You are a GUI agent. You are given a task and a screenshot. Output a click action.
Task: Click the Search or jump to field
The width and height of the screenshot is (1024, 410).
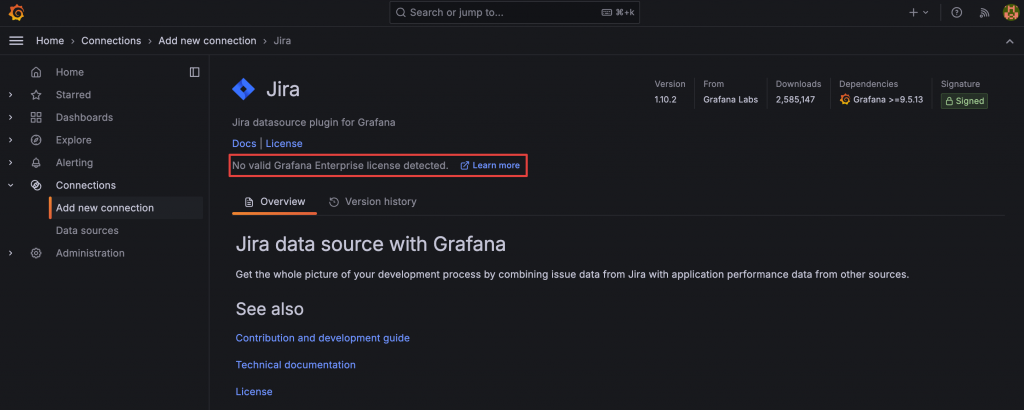[x=515, y=12]
